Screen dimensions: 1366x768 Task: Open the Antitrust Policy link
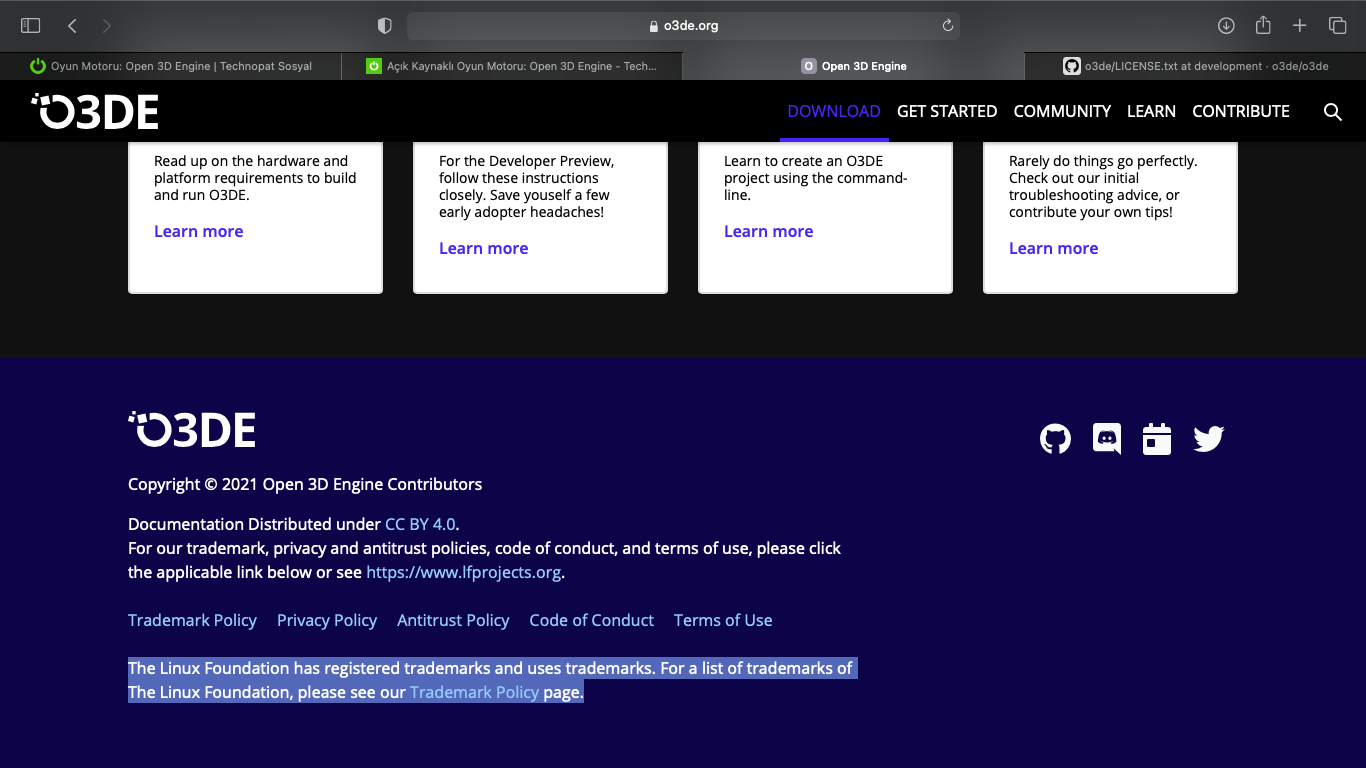[x=453, y=620]
